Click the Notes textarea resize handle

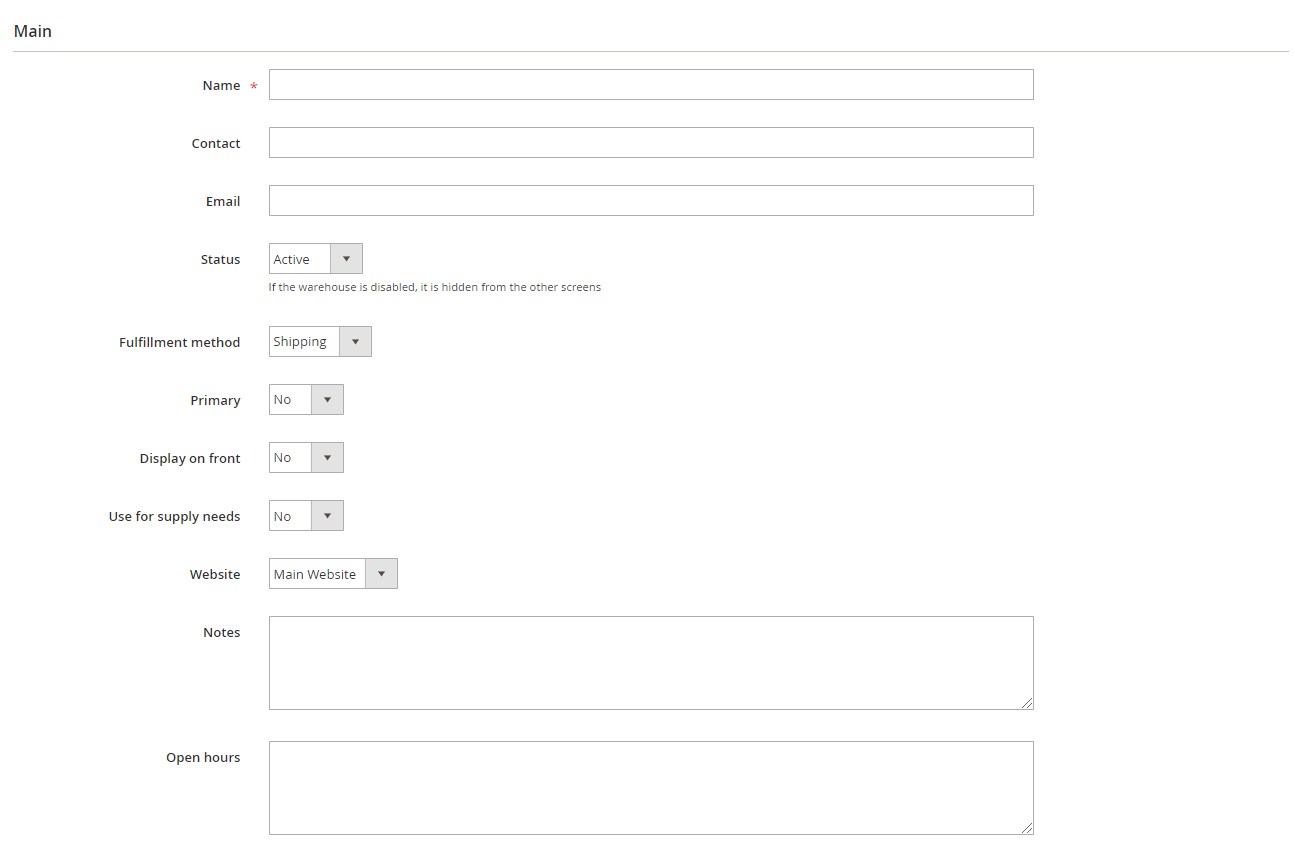[1027, 703]
